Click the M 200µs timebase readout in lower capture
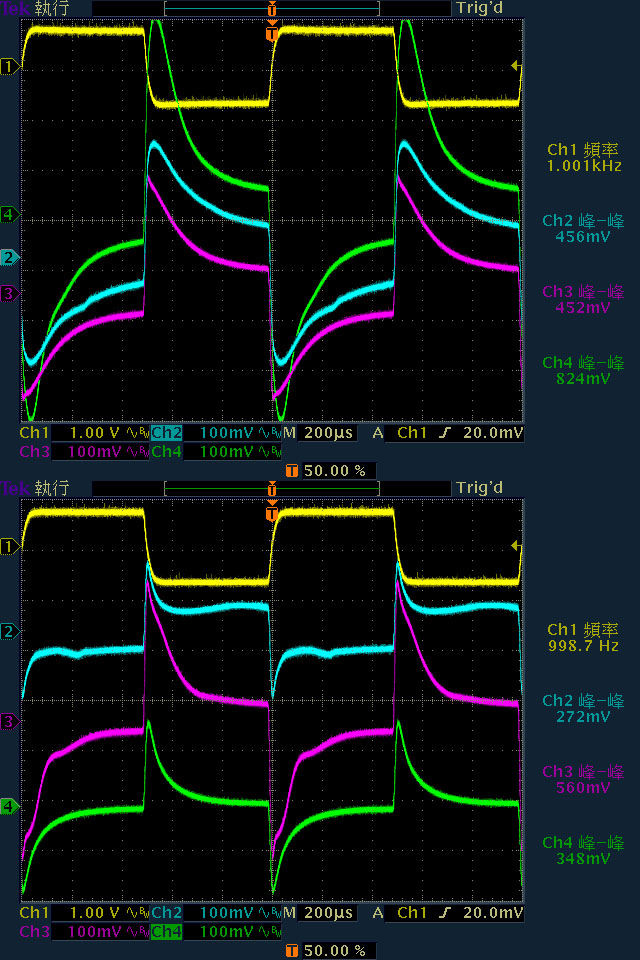The width and height of the screenshot is (640, 960). [x=319, y=913]
